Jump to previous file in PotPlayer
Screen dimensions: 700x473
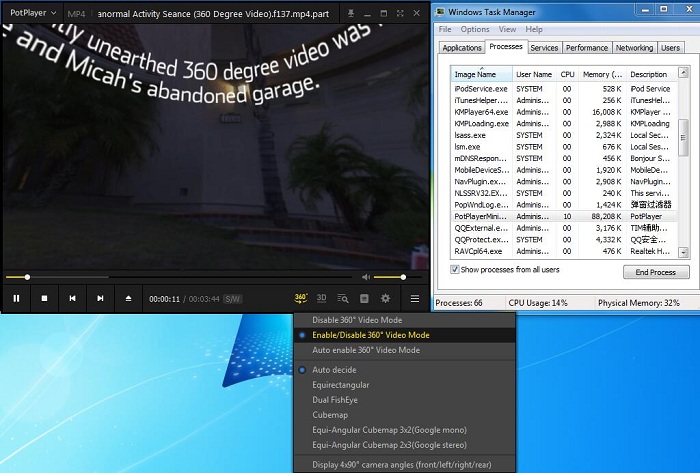point(72,299)
